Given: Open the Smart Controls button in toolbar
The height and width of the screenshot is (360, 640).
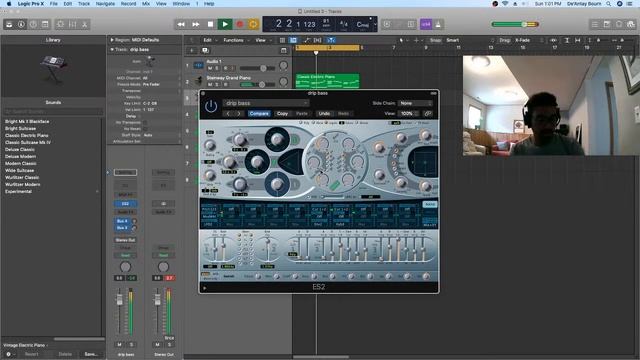Looking at the screenshot, I should point(60,24).
